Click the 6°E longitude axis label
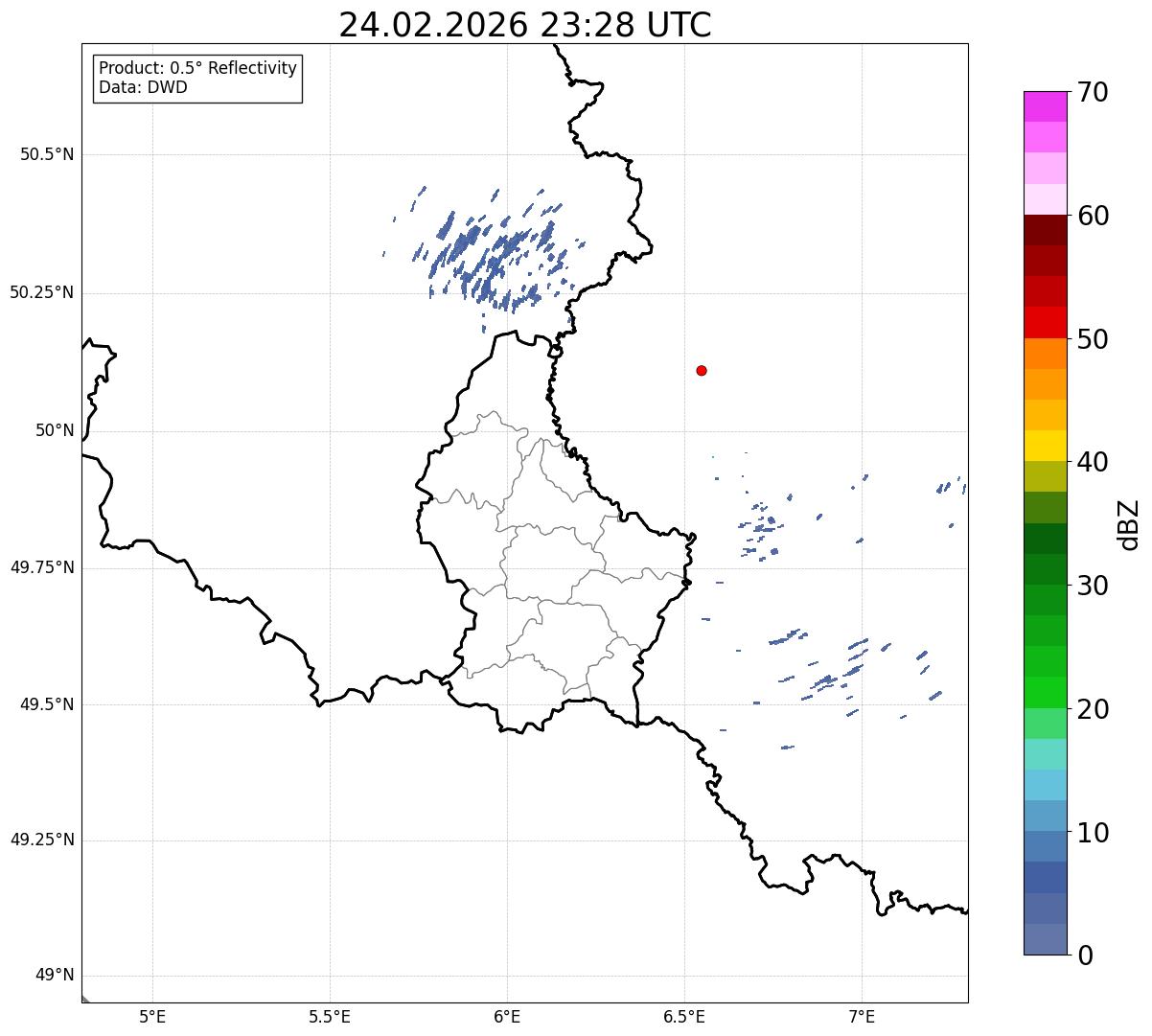The image size is (1152, 1036). pyautogui.click(x=508, y=1016)
